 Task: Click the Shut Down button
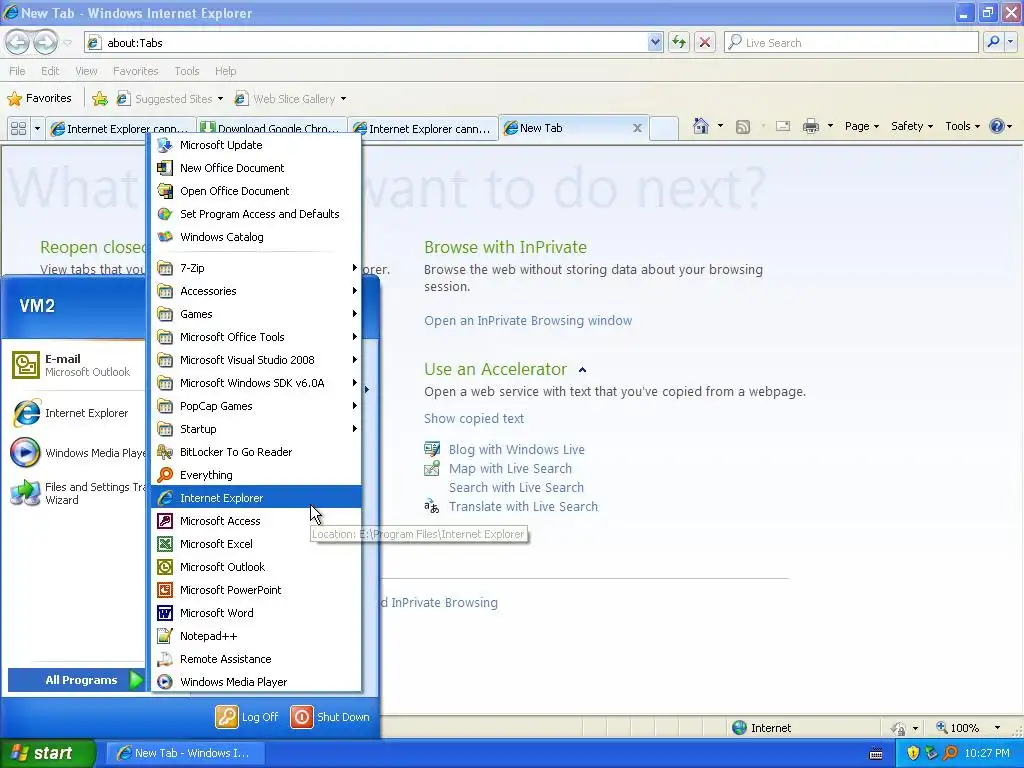pyautogui.click(x=330, y=716)
